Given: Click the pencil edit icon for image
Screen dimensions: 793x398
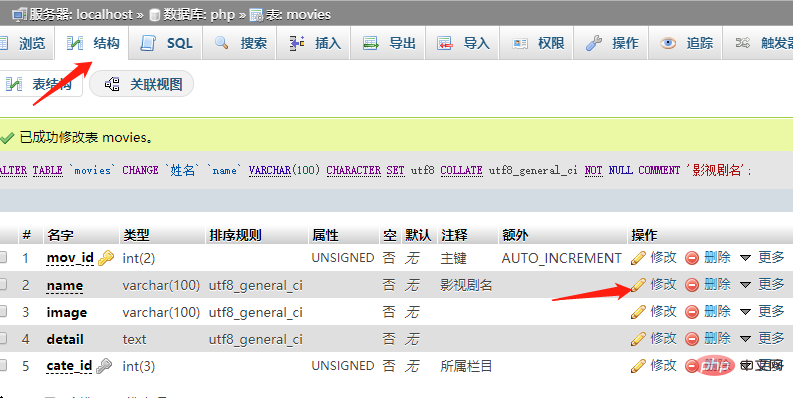Looking at the screenshot, I should coord(638,312).
